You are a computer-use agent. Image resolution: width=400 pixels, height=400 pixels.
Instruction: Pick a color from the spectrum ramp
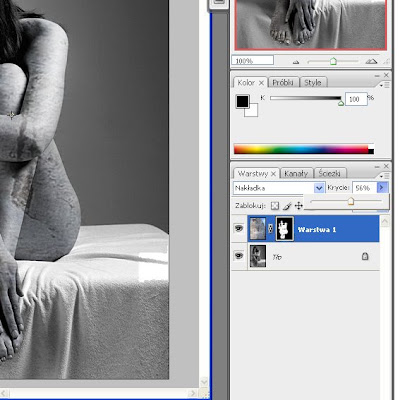301,149
